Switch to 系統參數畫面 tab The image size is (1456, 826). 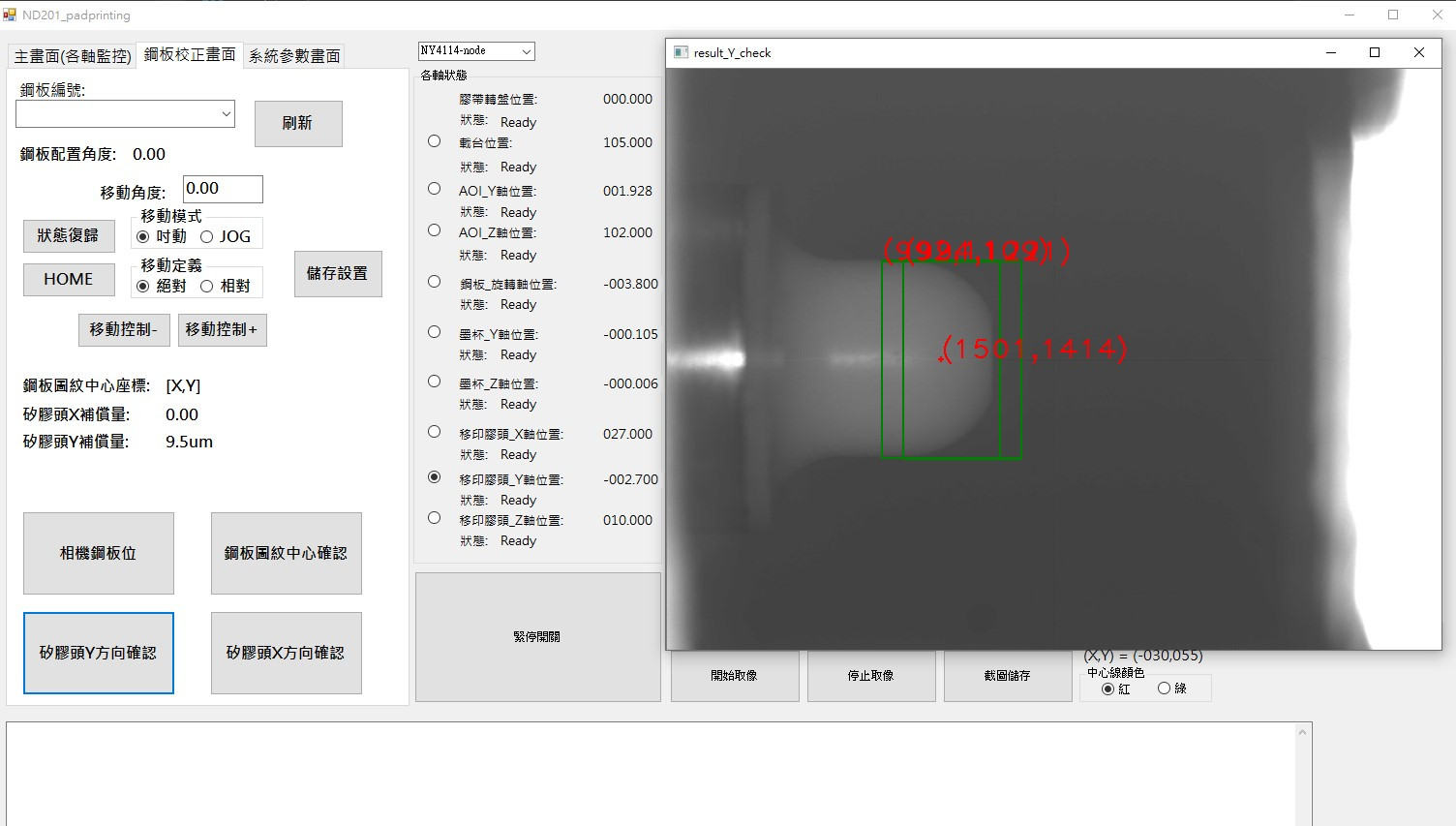click(294, 56)
